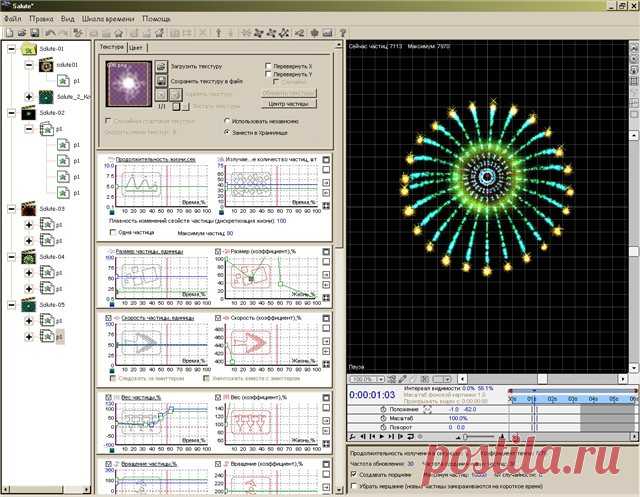
Task: Open the Продолжительность жизни graph link
Action: click(156, 160)
